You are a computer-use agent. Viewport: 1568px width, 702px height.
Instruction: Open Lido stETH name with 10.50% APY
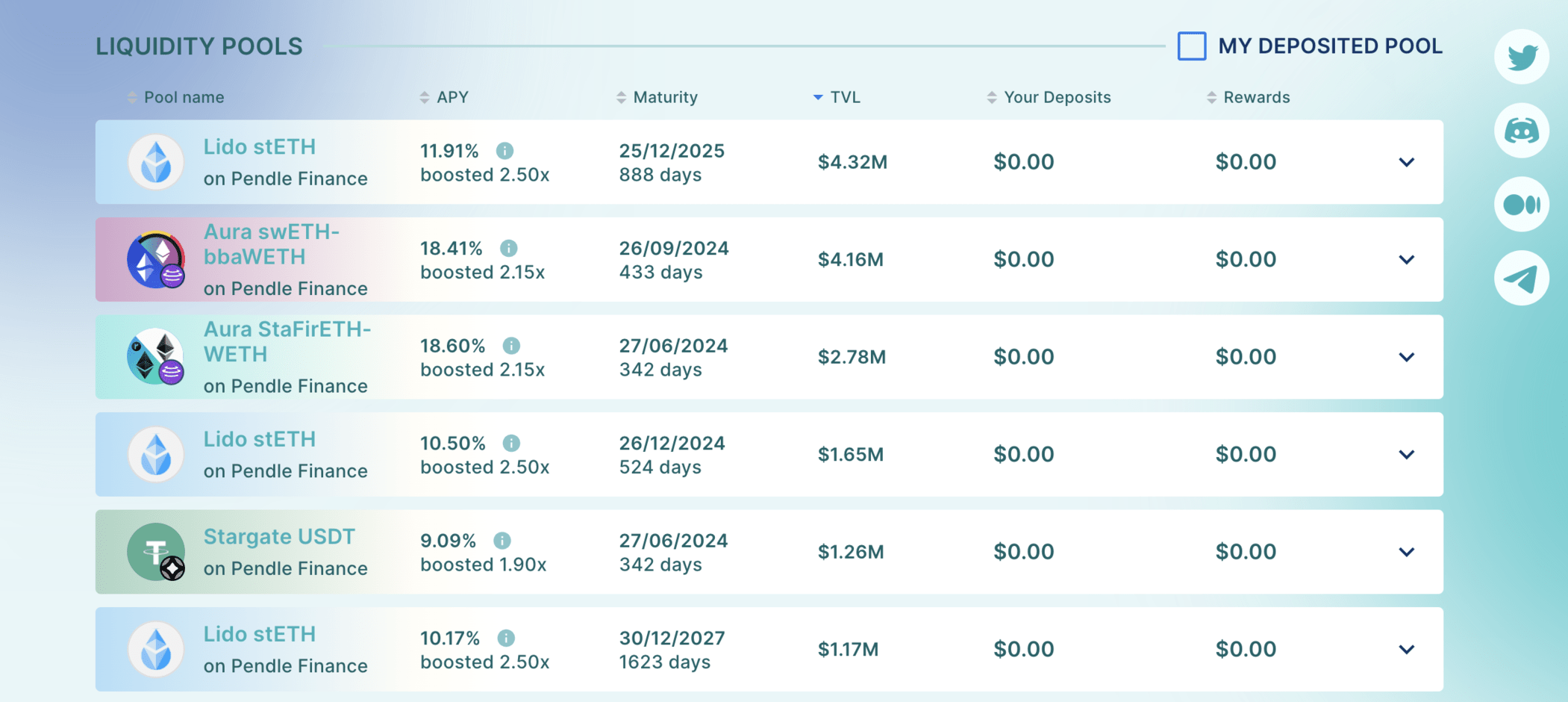tap(260, 438)
